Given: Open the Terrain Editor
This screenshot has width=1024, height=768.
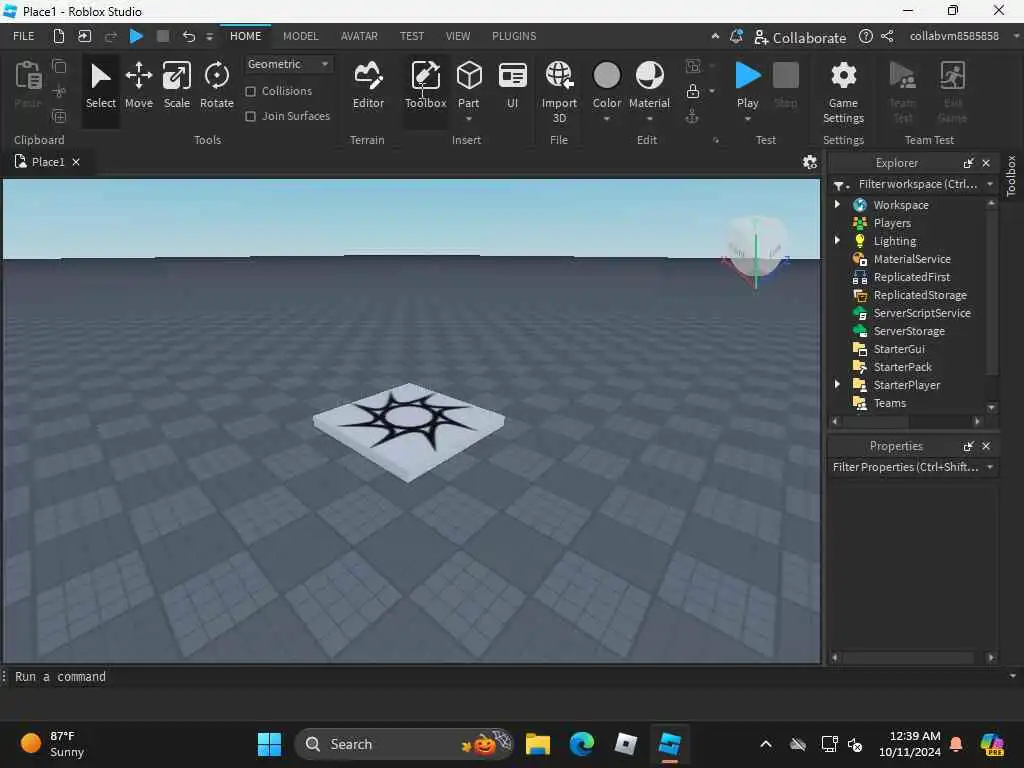Looking at the screenshot, I should [x=368, y=86].
